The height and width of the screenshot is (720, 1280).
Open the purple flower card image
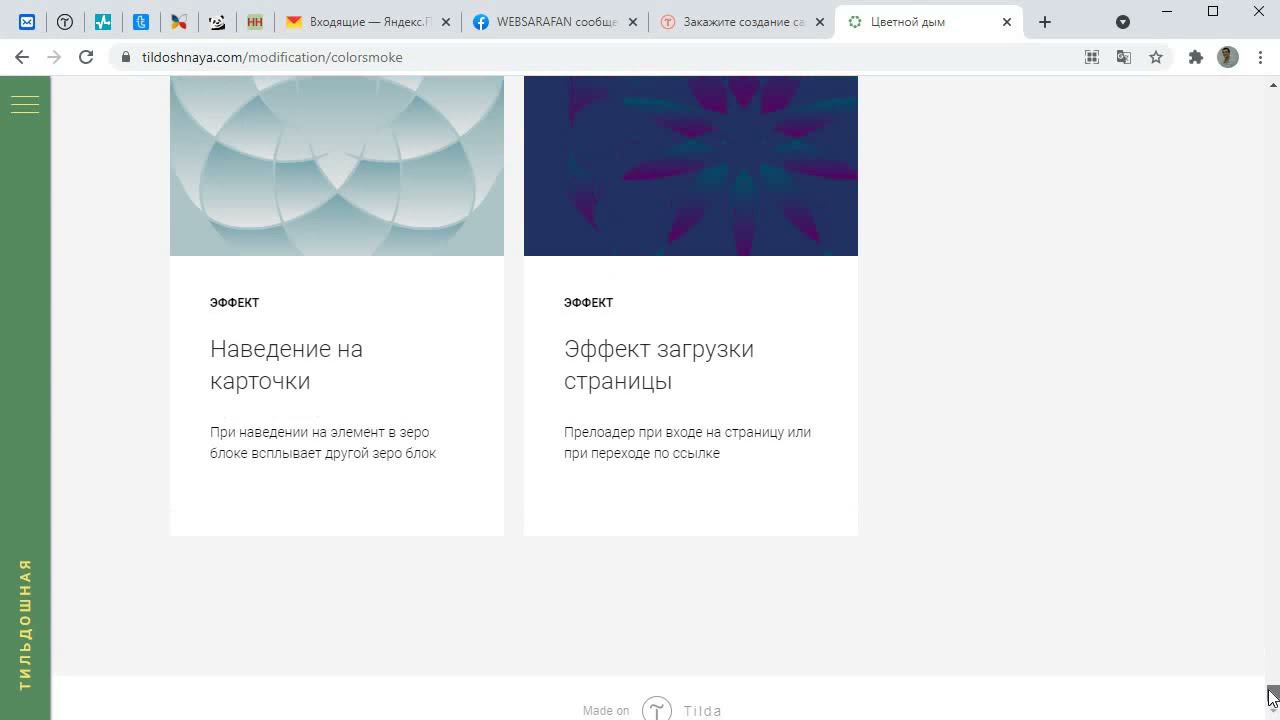click(x=691, y=166)
